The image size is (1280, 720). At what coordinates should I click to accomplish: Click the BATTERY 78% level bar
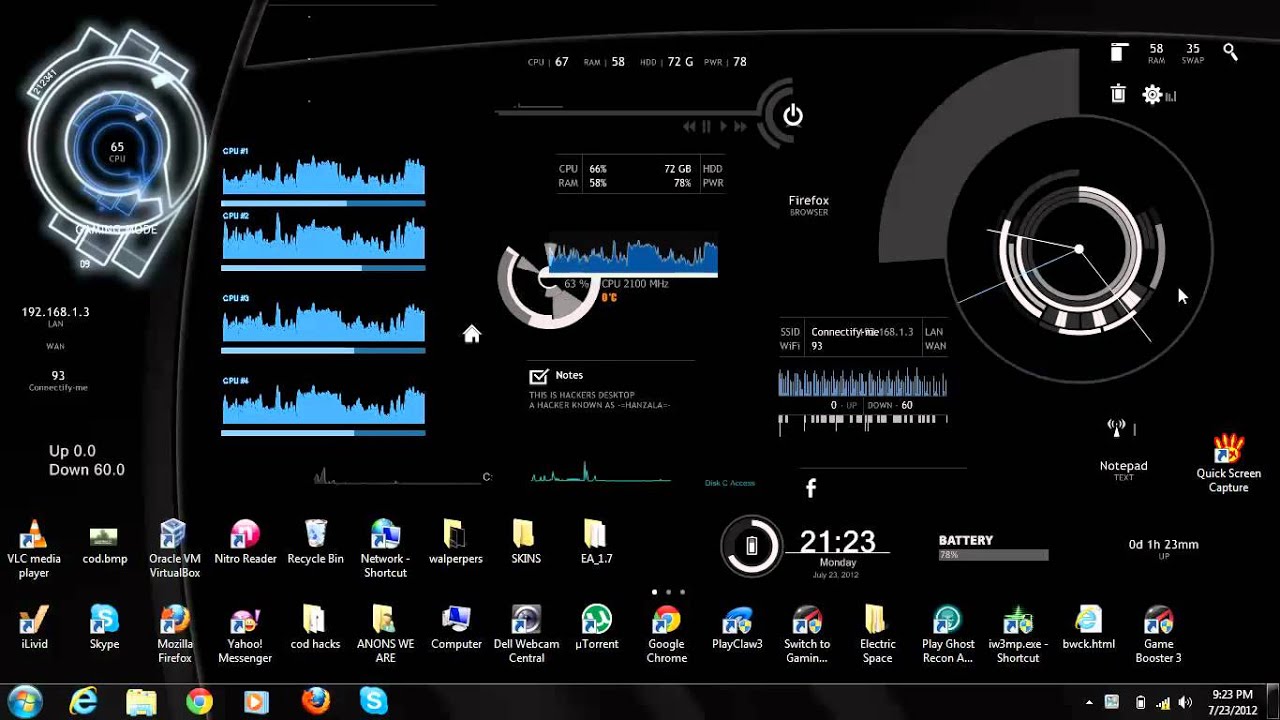pos(993,554)
